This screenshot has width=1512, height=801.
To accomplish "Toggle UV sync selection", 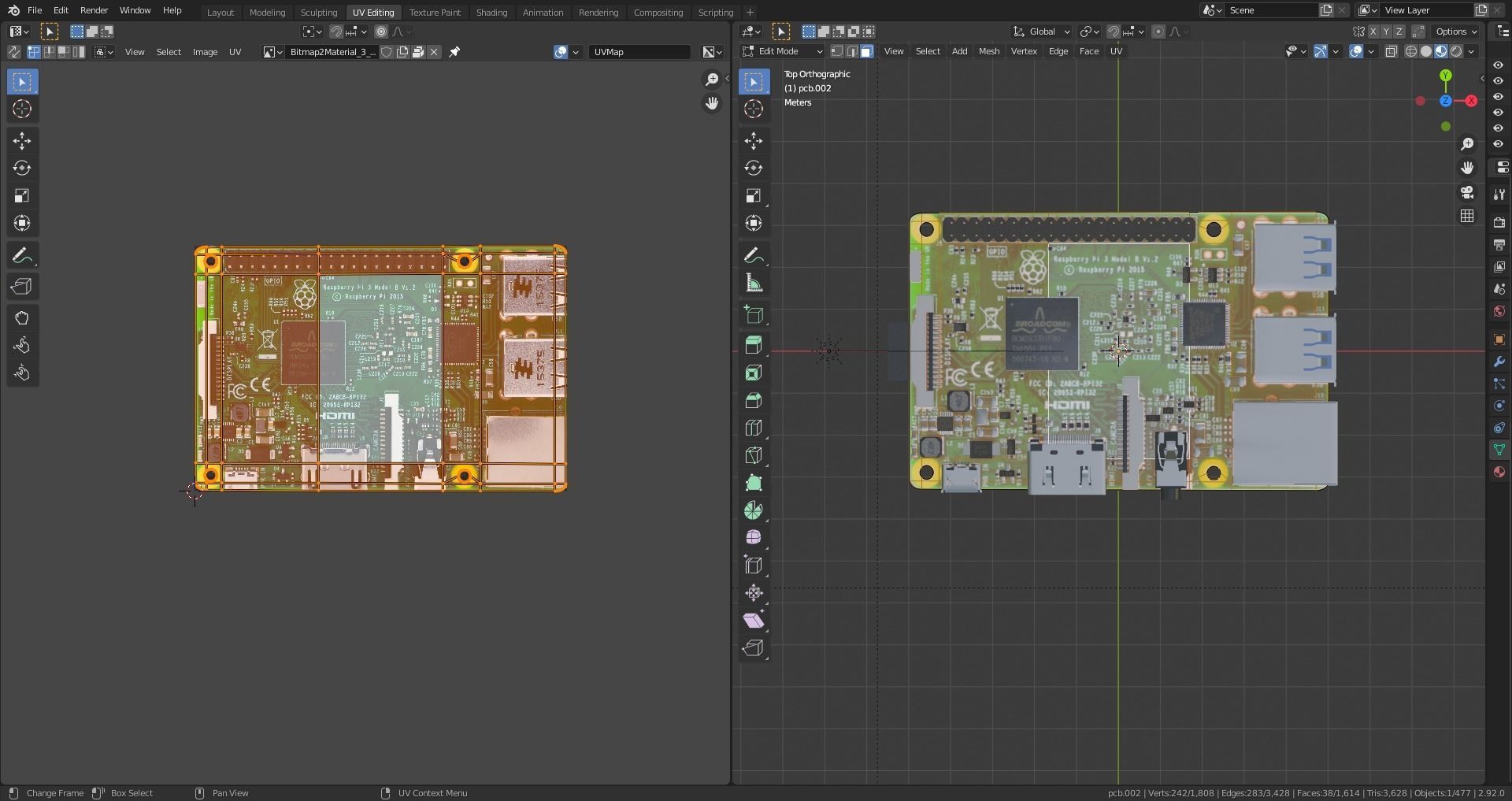I will pyautogui.click(x=13, y=52).
